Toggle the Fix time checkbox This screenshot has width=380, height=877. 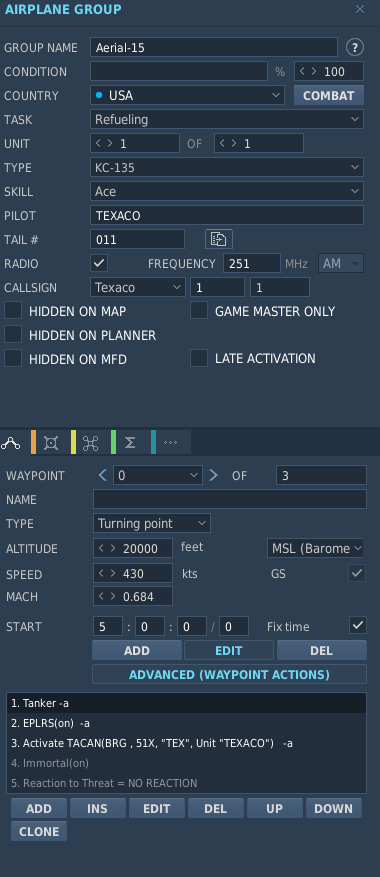[x=358, y=625]
